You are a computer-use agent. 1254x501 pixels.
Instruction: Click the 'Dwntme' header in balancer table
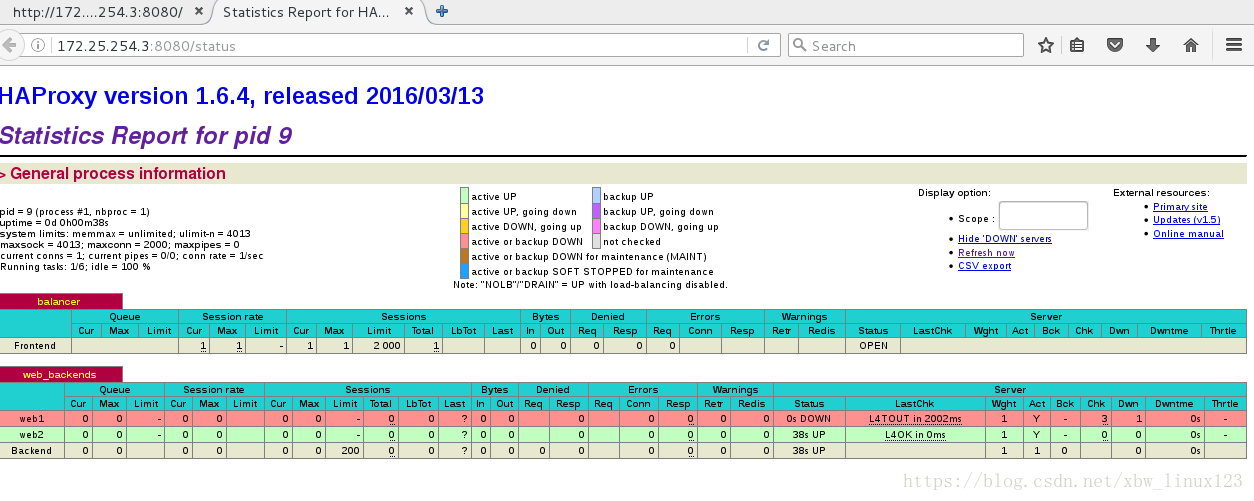(x=1168, y=330)
